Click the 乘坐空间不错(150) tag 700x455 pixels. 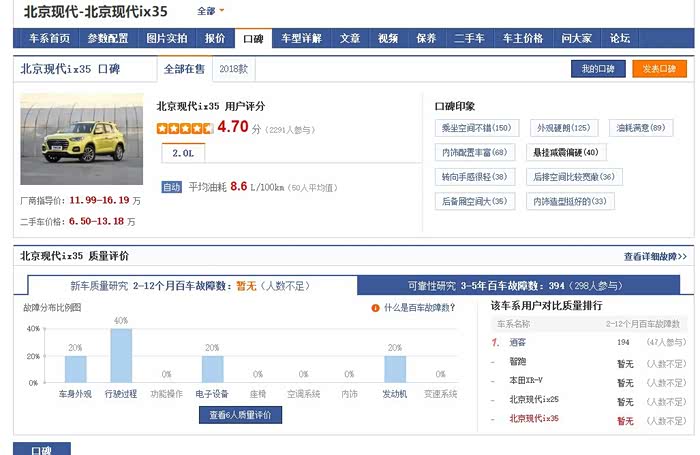[x=476, y=128]
